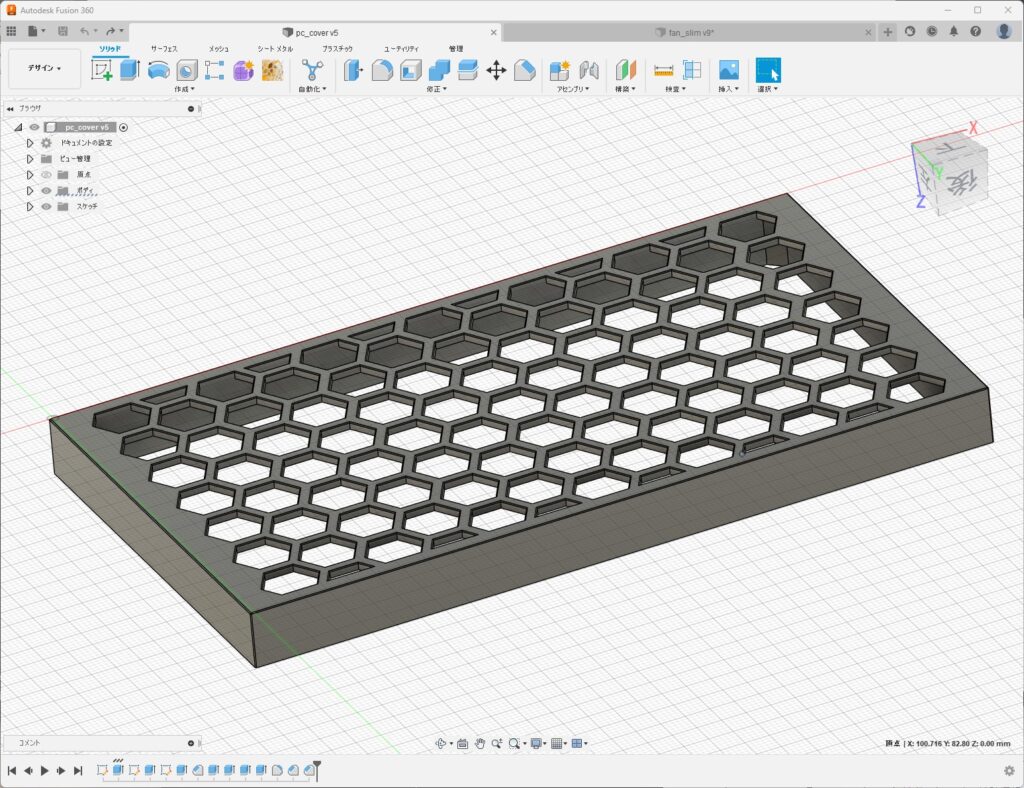Image resolution: width=1024 pixels, height=788 pixels.
Task: Select the Joint tool
Action: tap(588, 70)
